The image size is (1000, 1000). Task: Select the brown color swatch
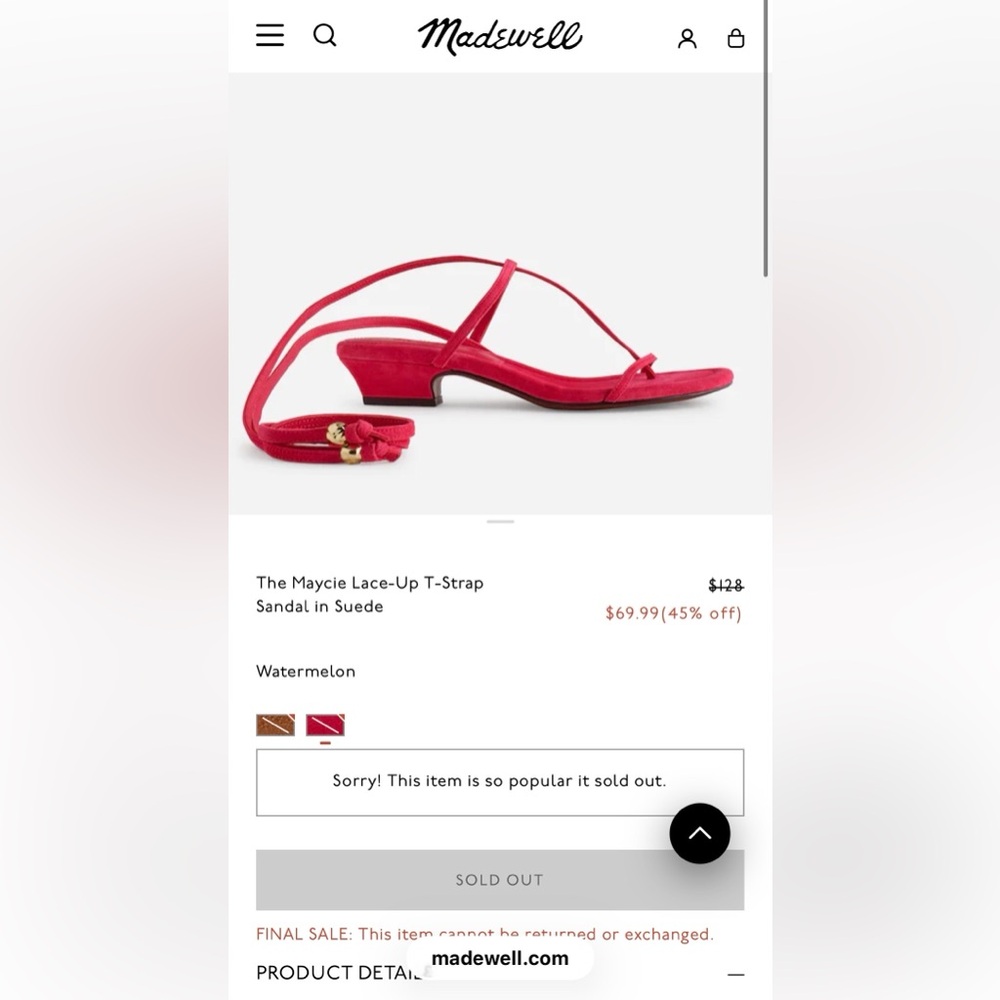click(x=276, y=725)
